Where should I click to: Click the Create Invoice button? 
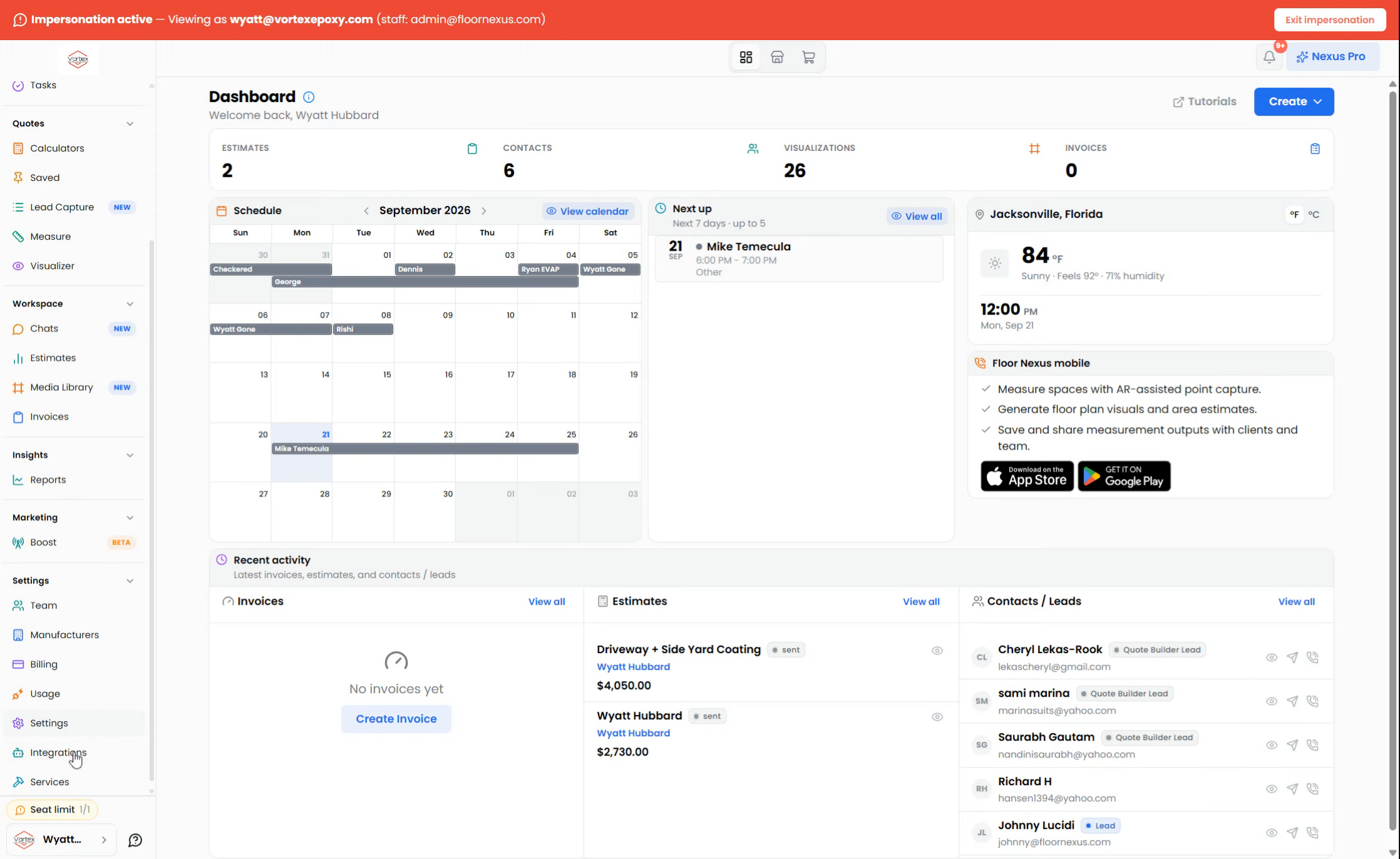(396, 719)
